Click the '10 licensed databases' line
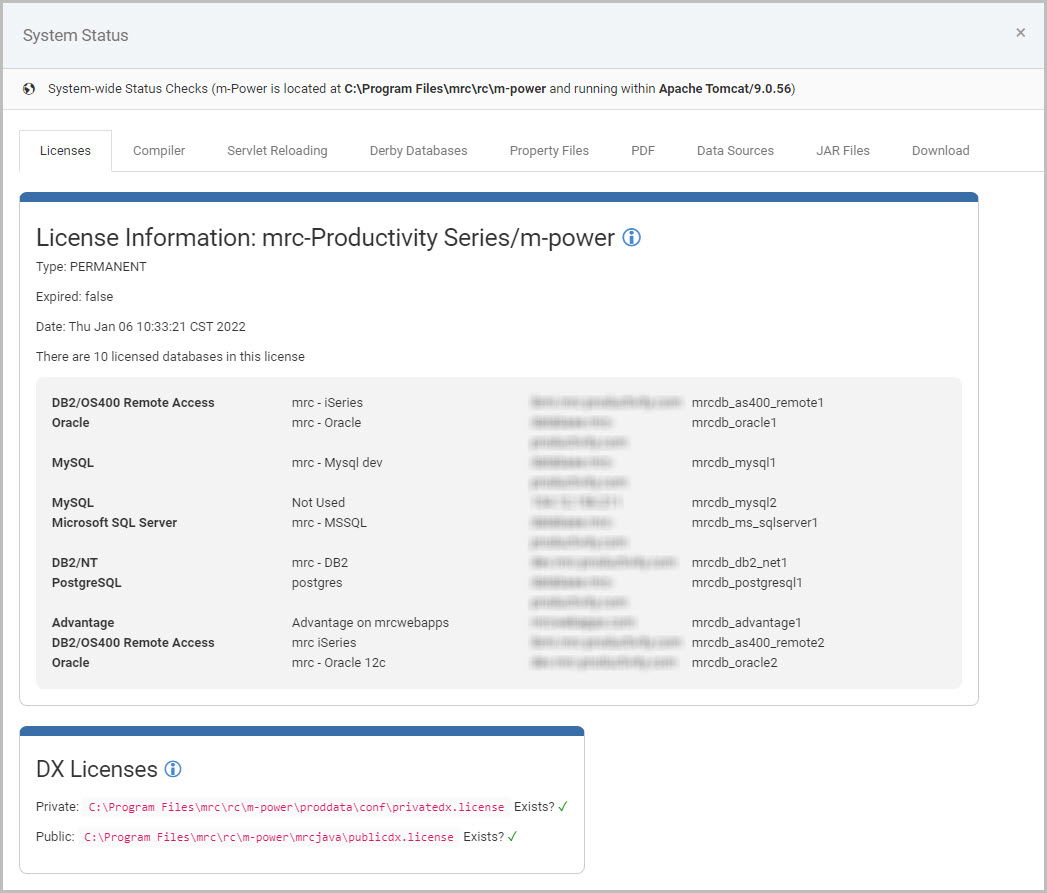Screen dimensions: 1047x893 click(x=170, y=357)
